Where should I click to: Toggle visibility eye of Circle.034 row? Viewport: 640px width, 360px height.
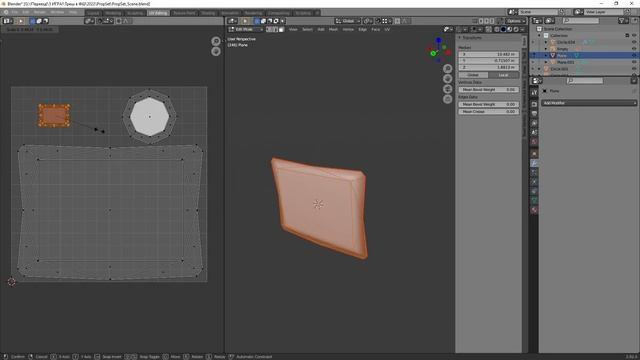[634, 42]
